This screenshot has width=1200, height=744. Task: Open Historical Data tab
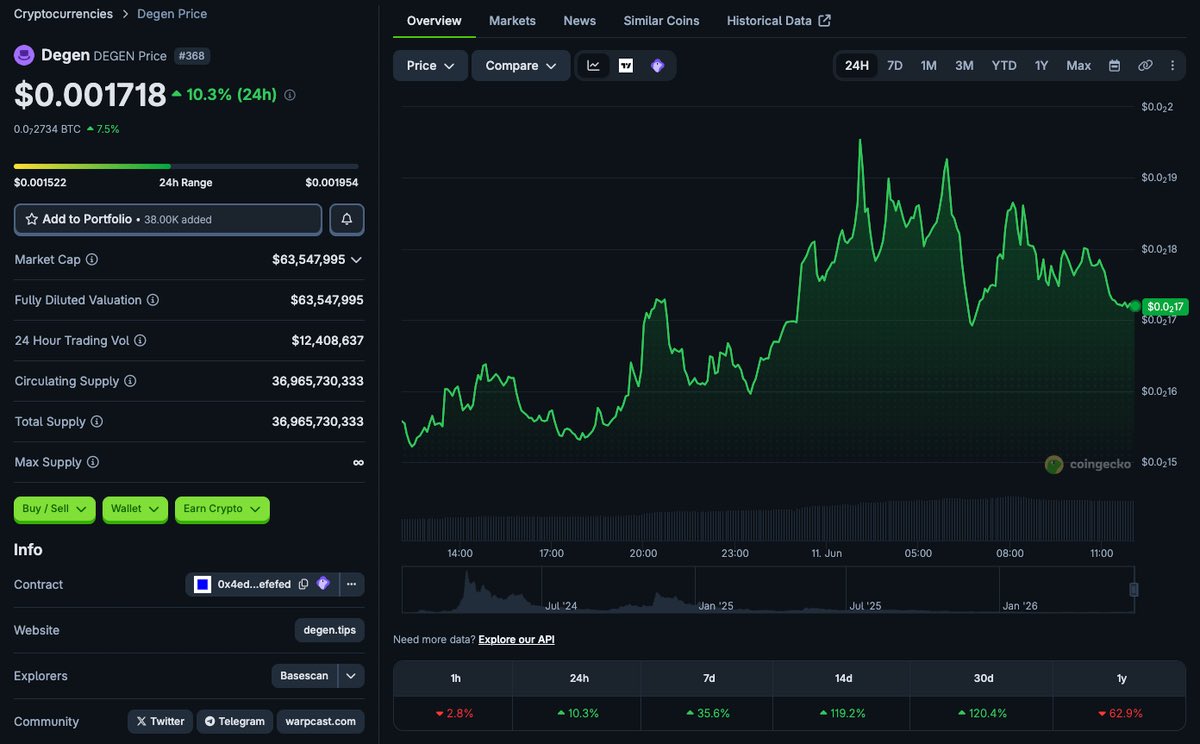778,21
